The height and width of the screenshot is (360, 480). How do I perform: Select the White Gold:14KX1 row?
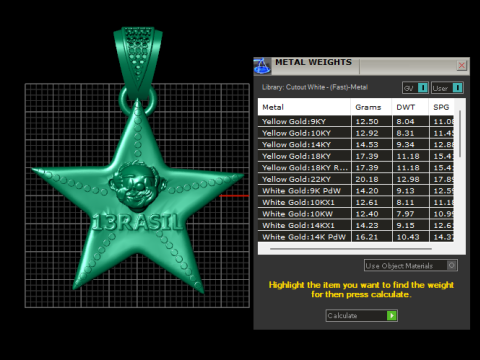(x=356, y=225)
